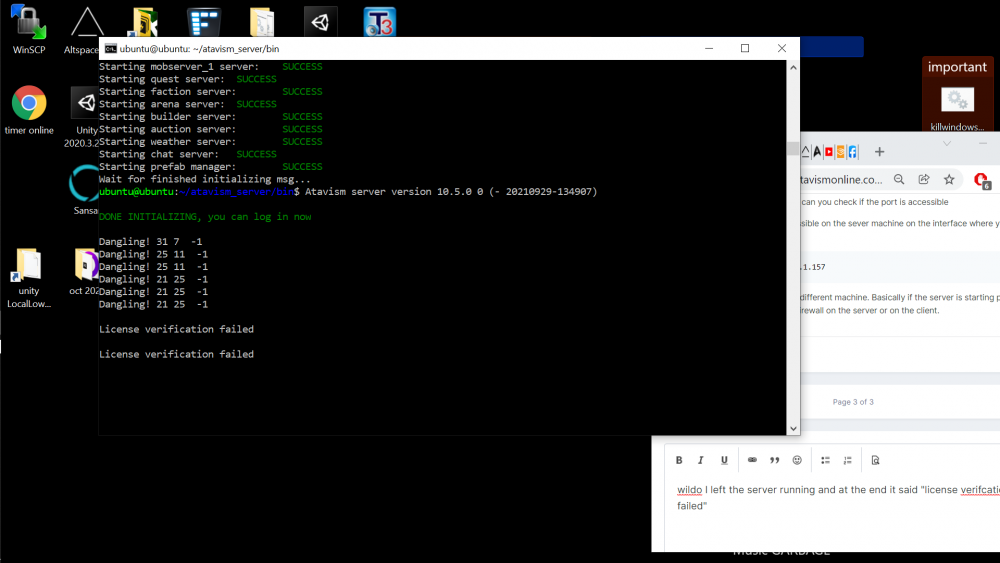The width and height of the screenshot is (1000, 563).
Task: Open the Page 3 of 3 selector
Action: click(x=853, y=402)
